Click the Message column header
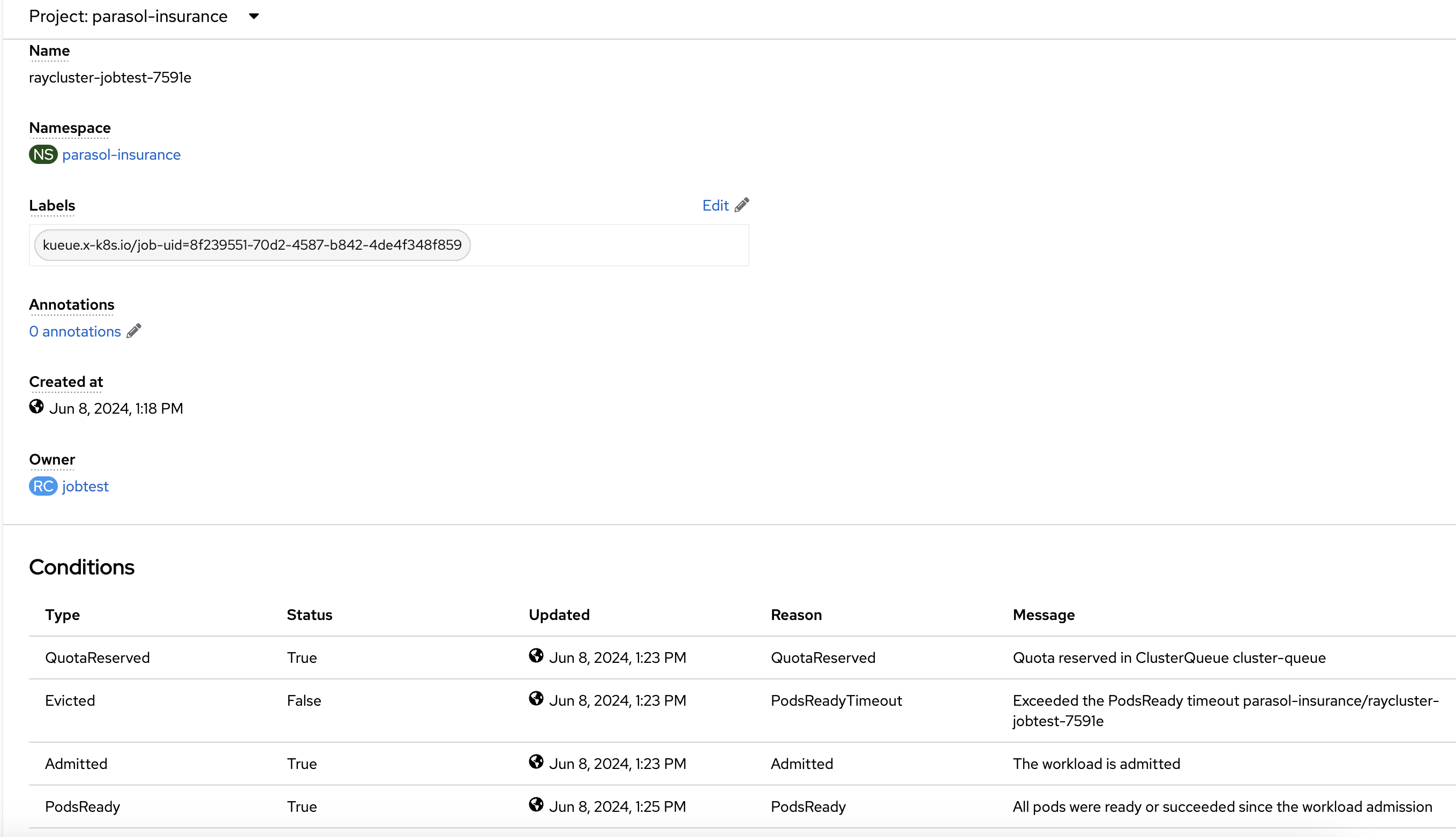 (x=1044, y=615)
